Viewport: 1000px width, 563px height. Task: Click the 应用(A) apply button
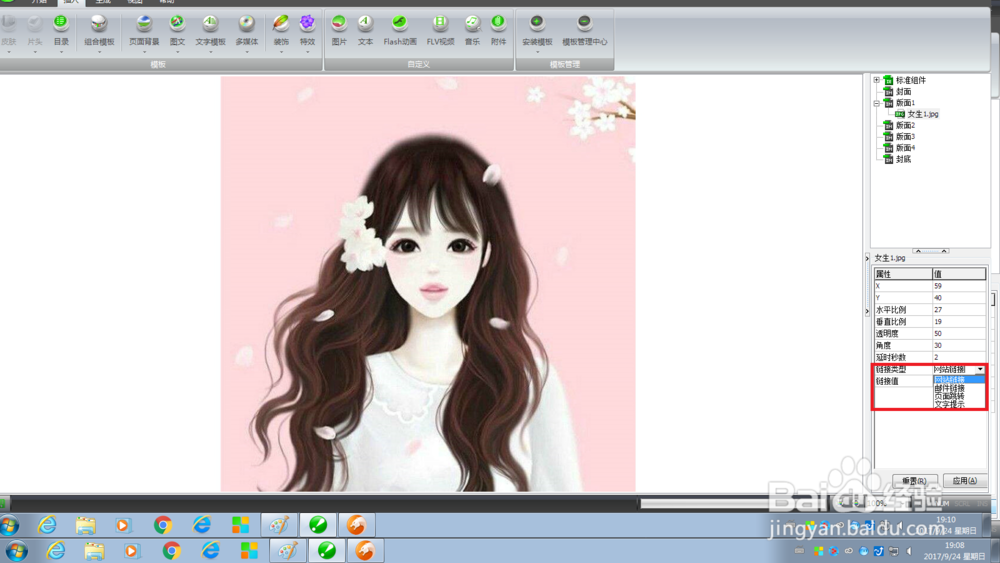(x=964, y=481)
